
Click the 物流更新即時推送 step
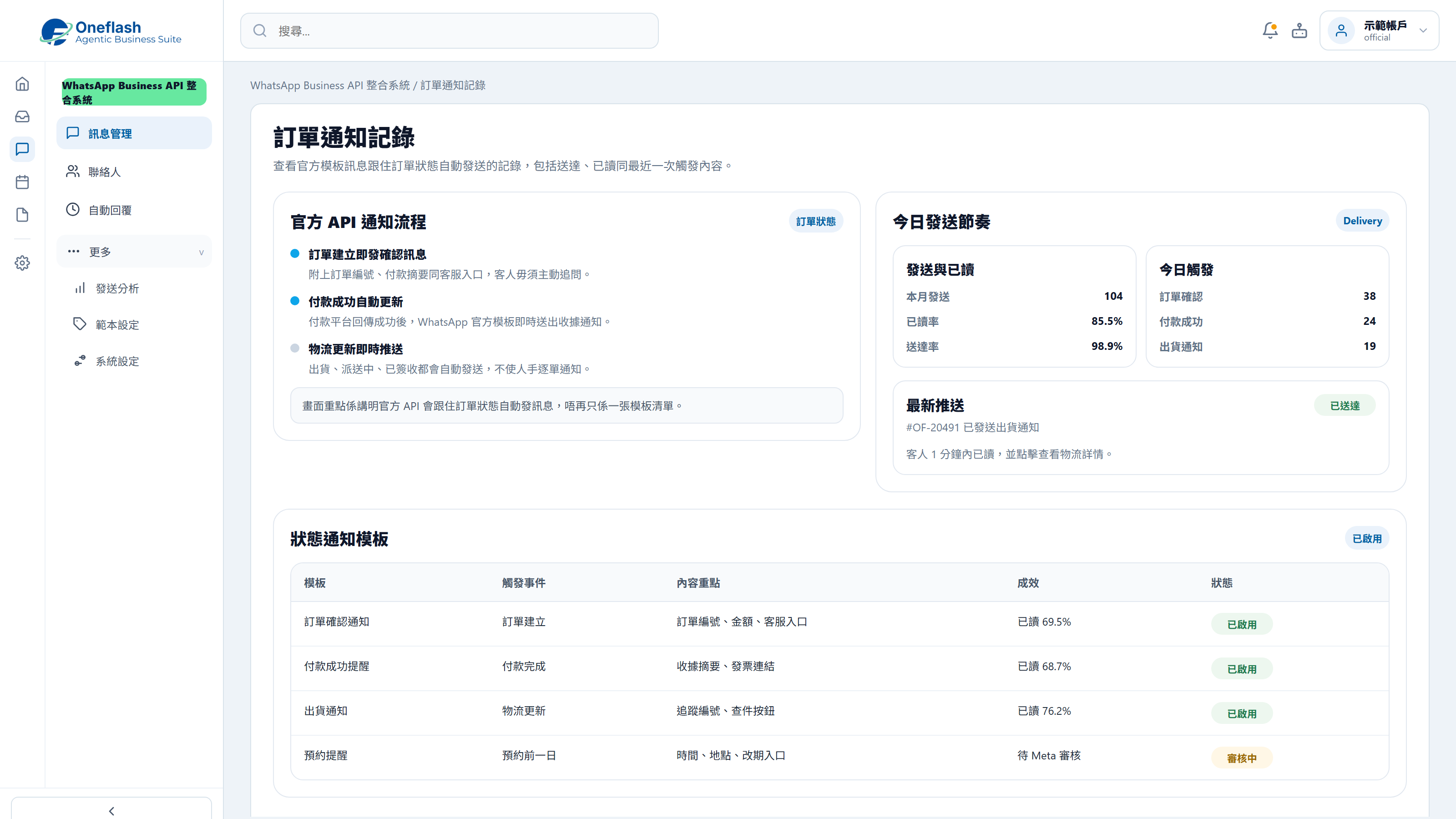pos(355,349)
